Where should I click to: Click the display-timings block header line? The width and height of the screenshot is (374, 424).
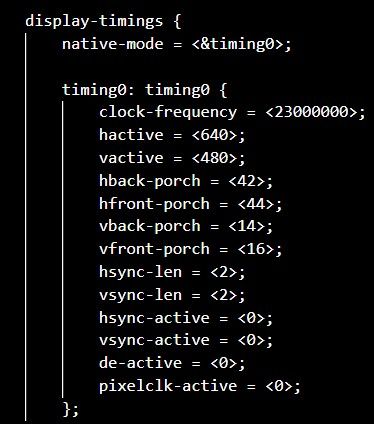[103, 21]
